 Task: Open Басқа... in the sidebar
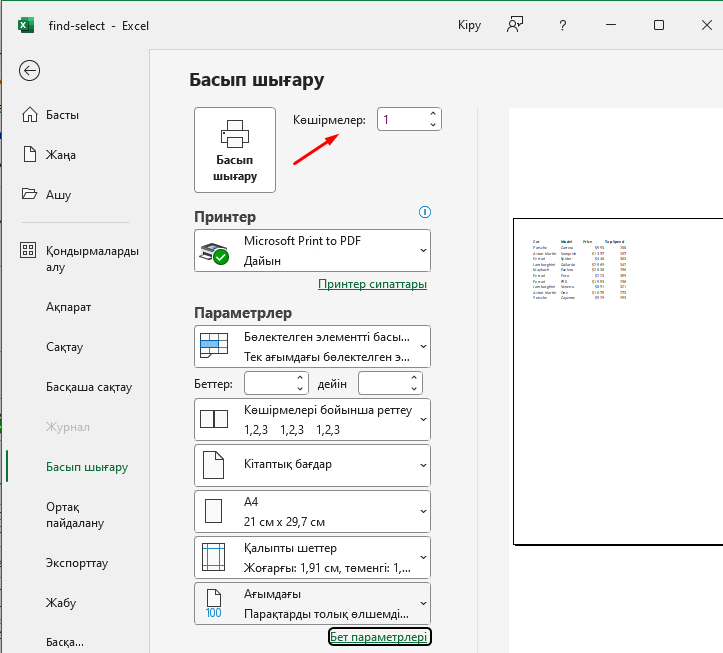click(x=65, y=642)
